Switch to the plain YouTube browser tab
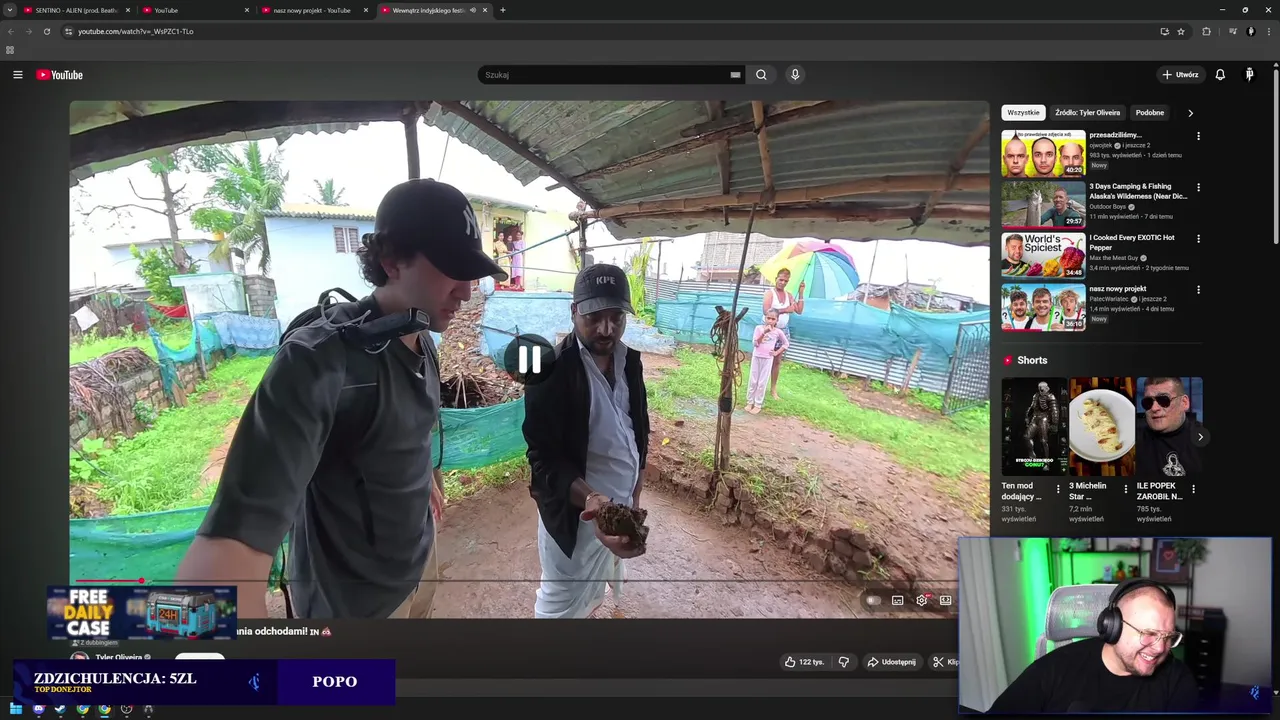Screen dimensions: 1280x720 (x=195, y=10)
